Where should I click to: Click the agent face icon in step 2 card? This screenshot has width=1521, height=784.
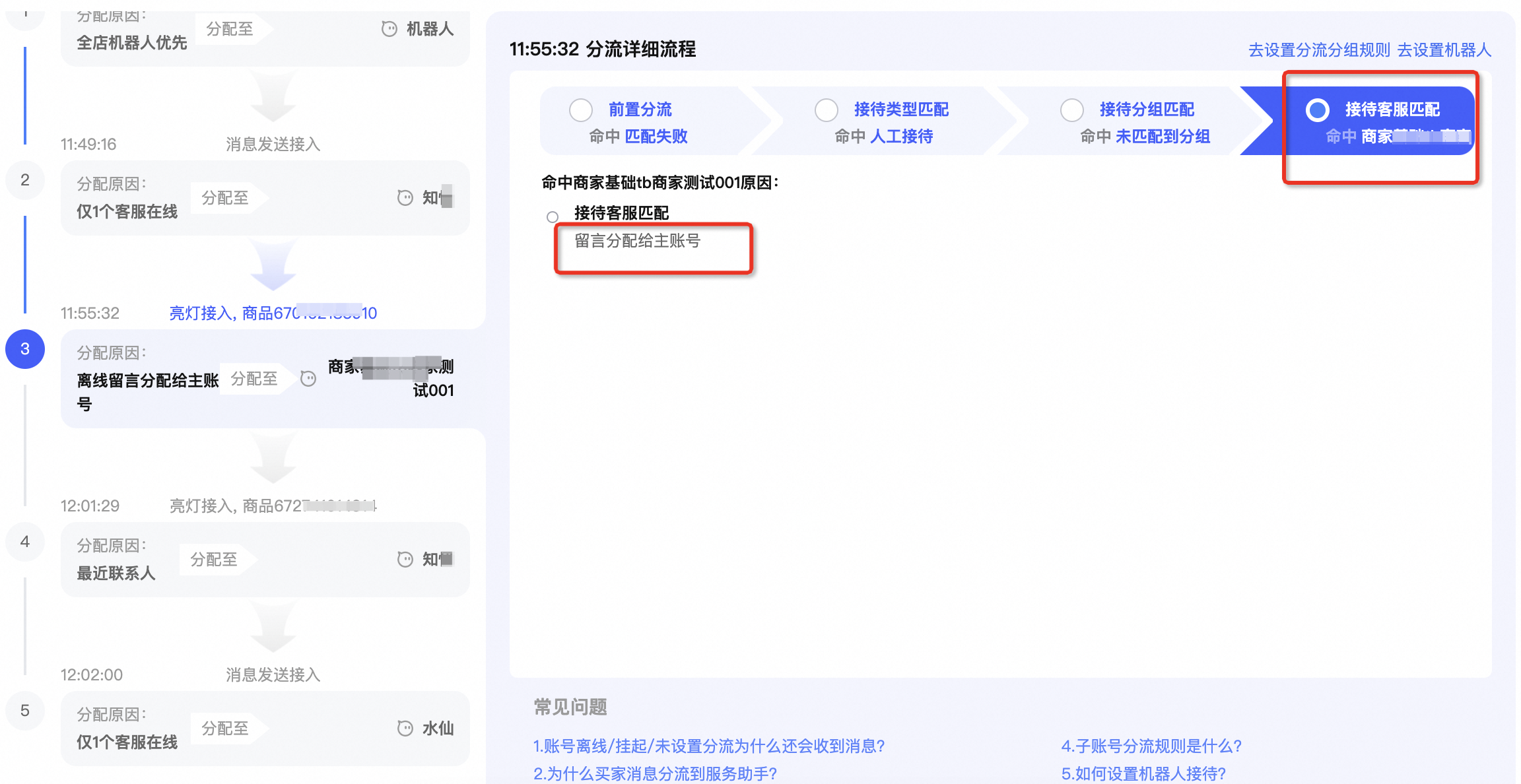pyautogui.click(x=405, y=198)
